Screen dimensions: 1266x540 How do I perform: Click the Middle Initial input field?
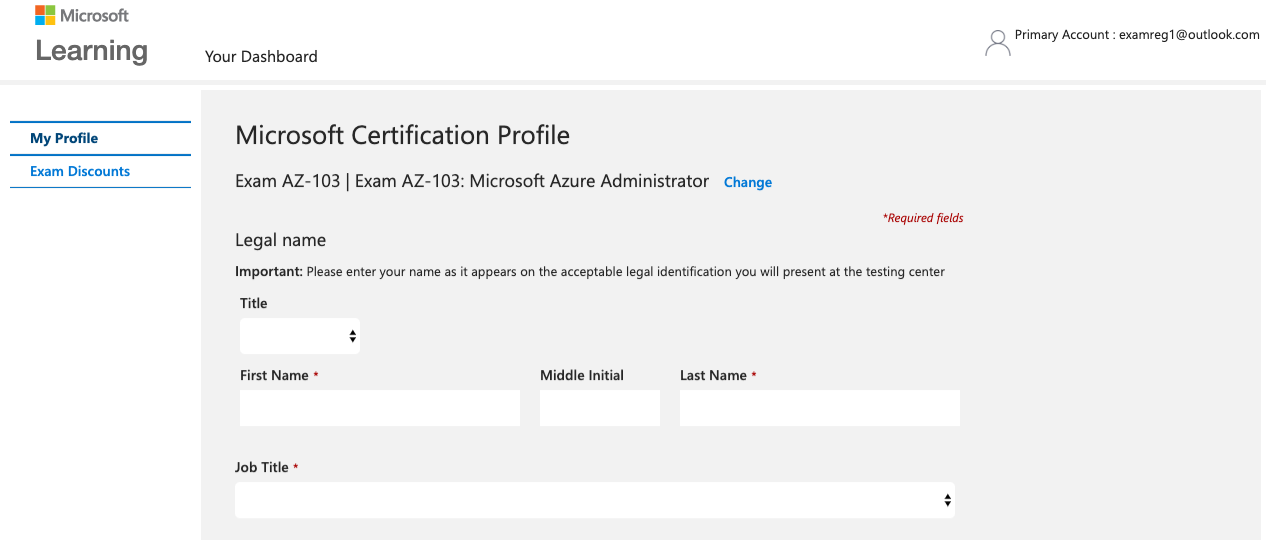pyautogui.click(x=600, y=408)
